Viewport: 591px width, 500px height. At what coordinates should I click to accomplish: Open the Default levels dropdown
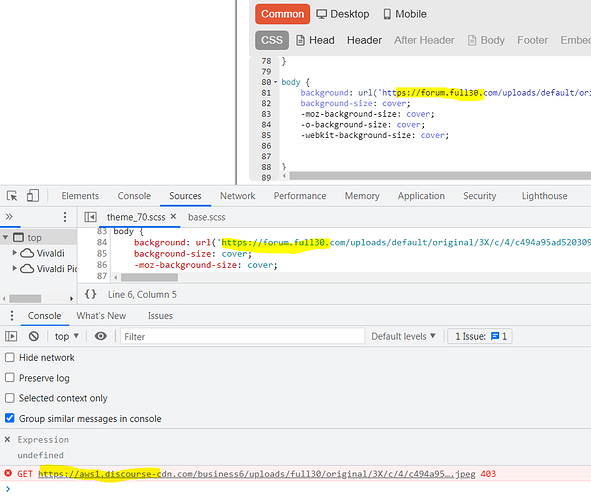point(403,336)
